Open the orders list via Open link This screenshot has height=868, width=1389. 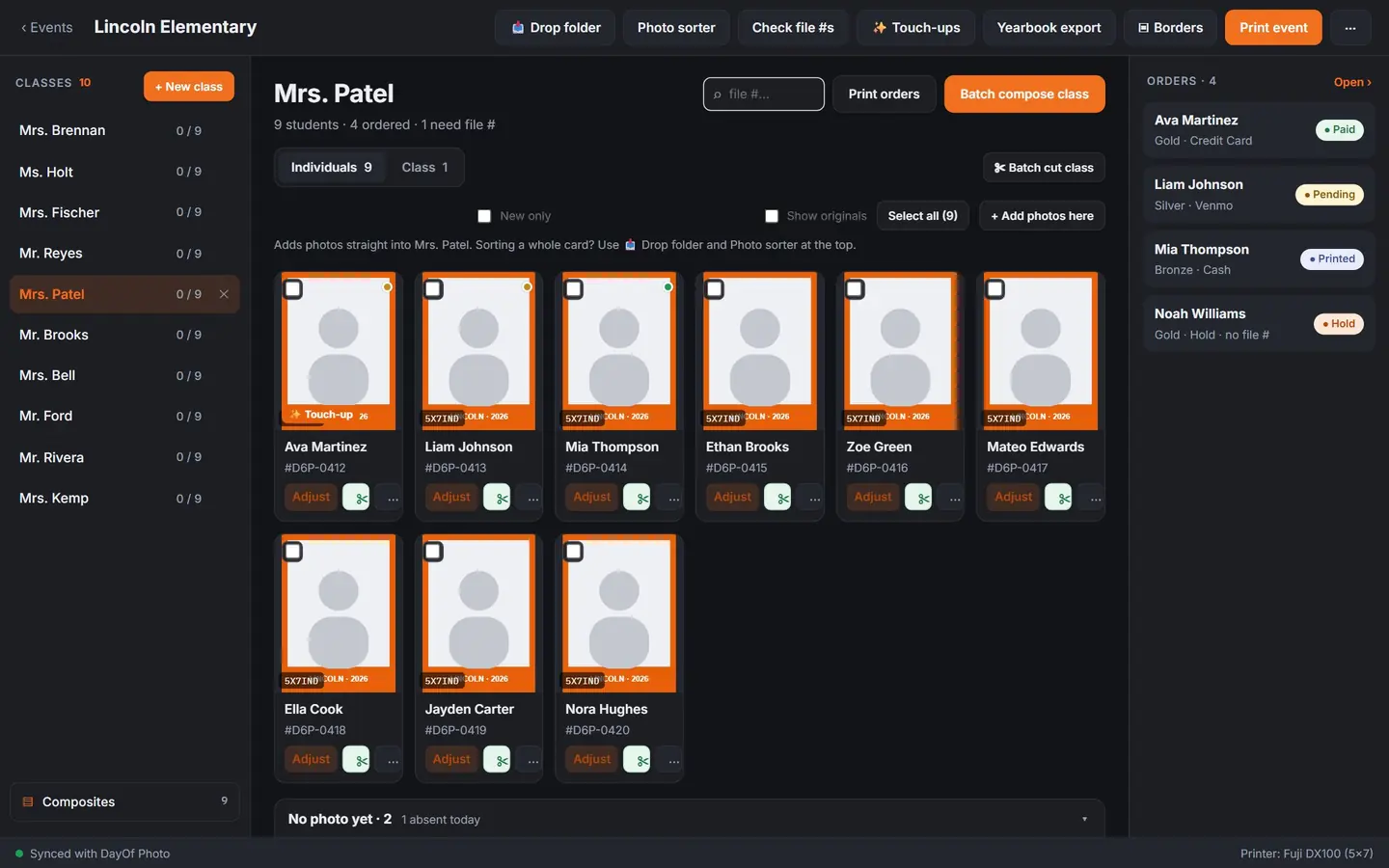(1352, 82)
